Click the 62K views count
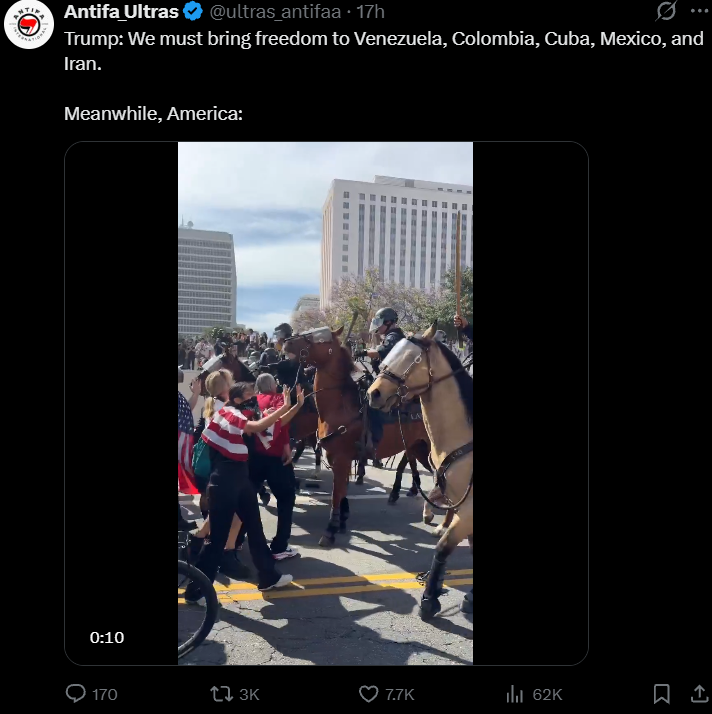 tap(547, 694)
